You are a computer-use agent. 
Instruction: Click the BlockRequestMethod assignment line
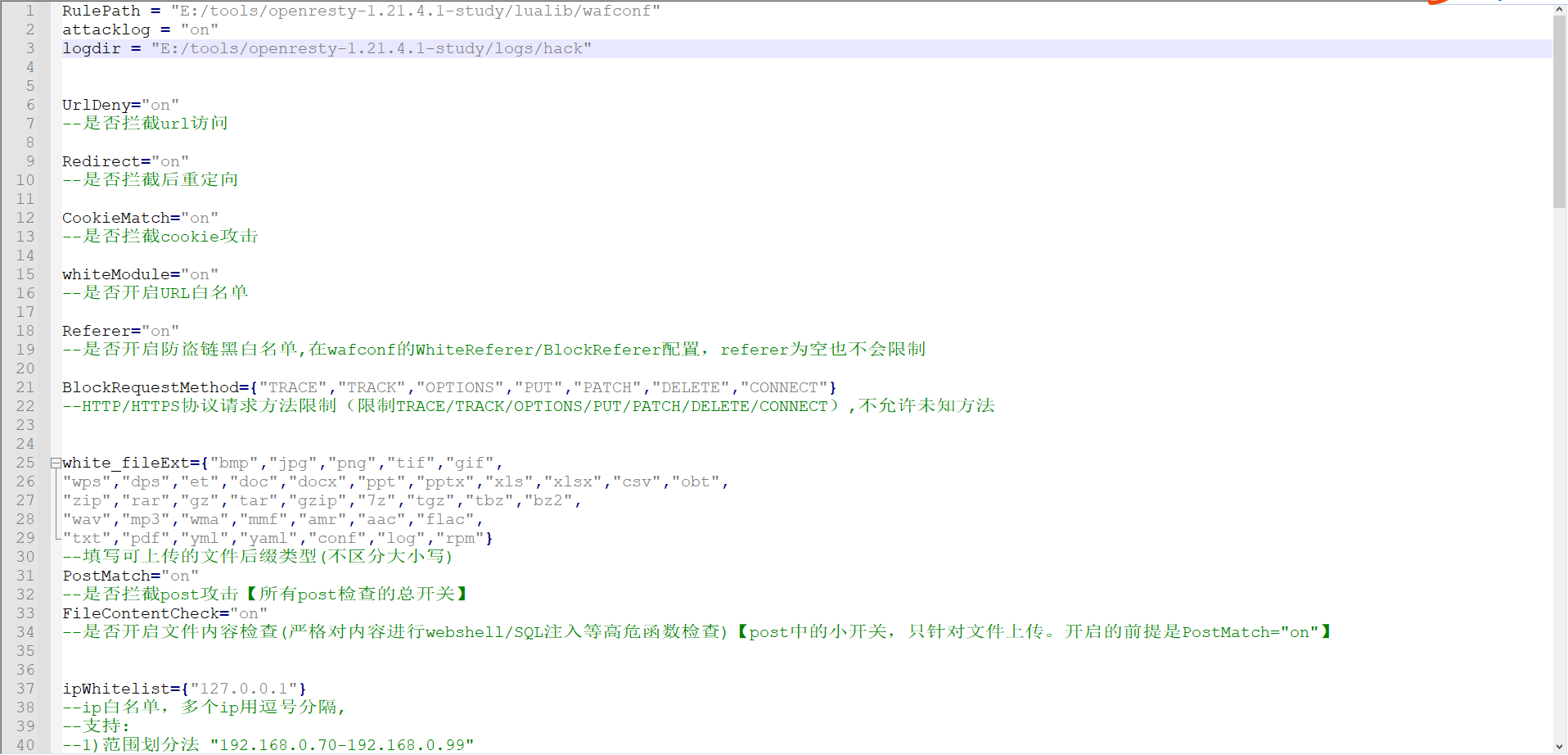click(449, 387)
